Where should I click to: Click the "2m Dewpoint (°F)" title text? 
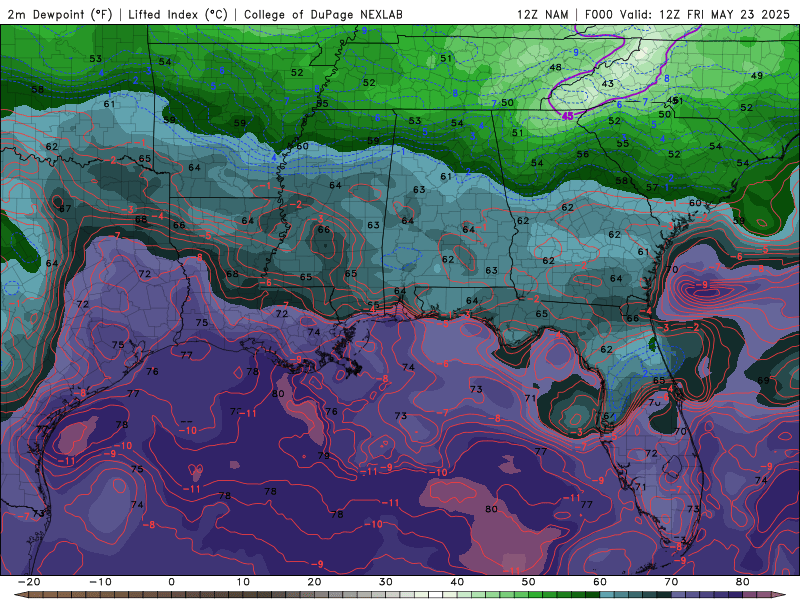point(59,14)
